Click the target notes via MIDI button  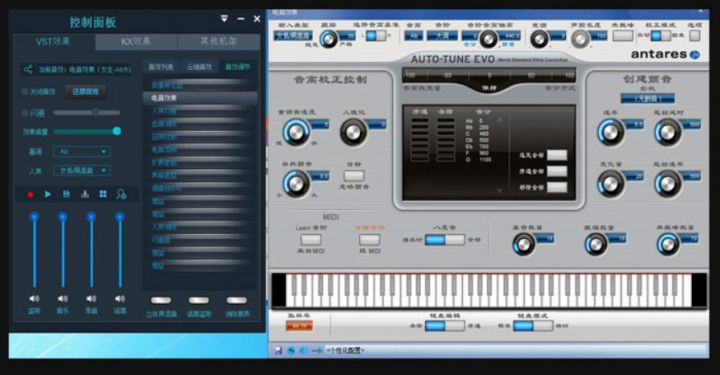tap(370, 240)
